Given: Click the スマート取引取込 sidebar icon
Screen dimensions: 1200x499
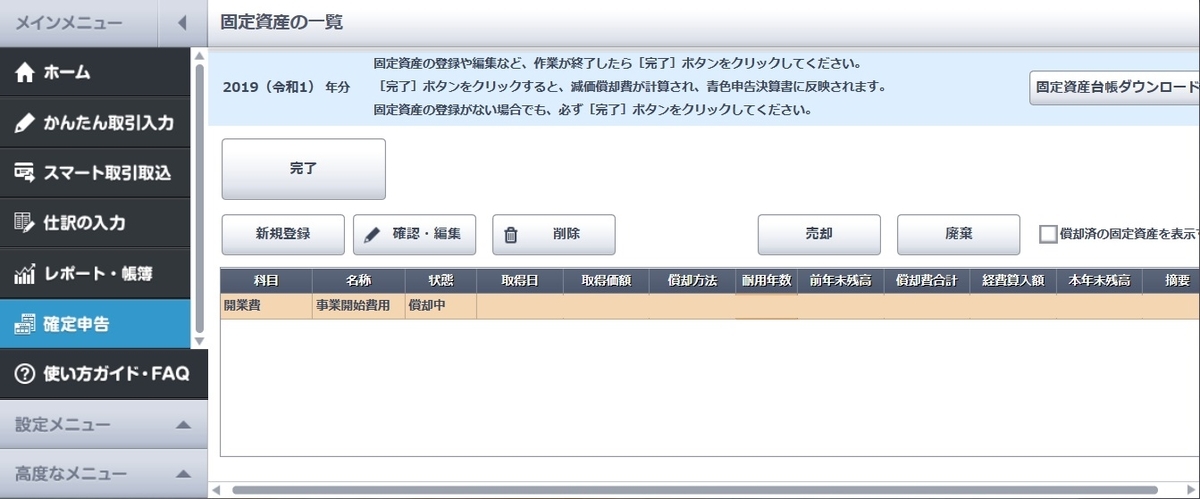Looking at the screenshot, I should point(25,173).
